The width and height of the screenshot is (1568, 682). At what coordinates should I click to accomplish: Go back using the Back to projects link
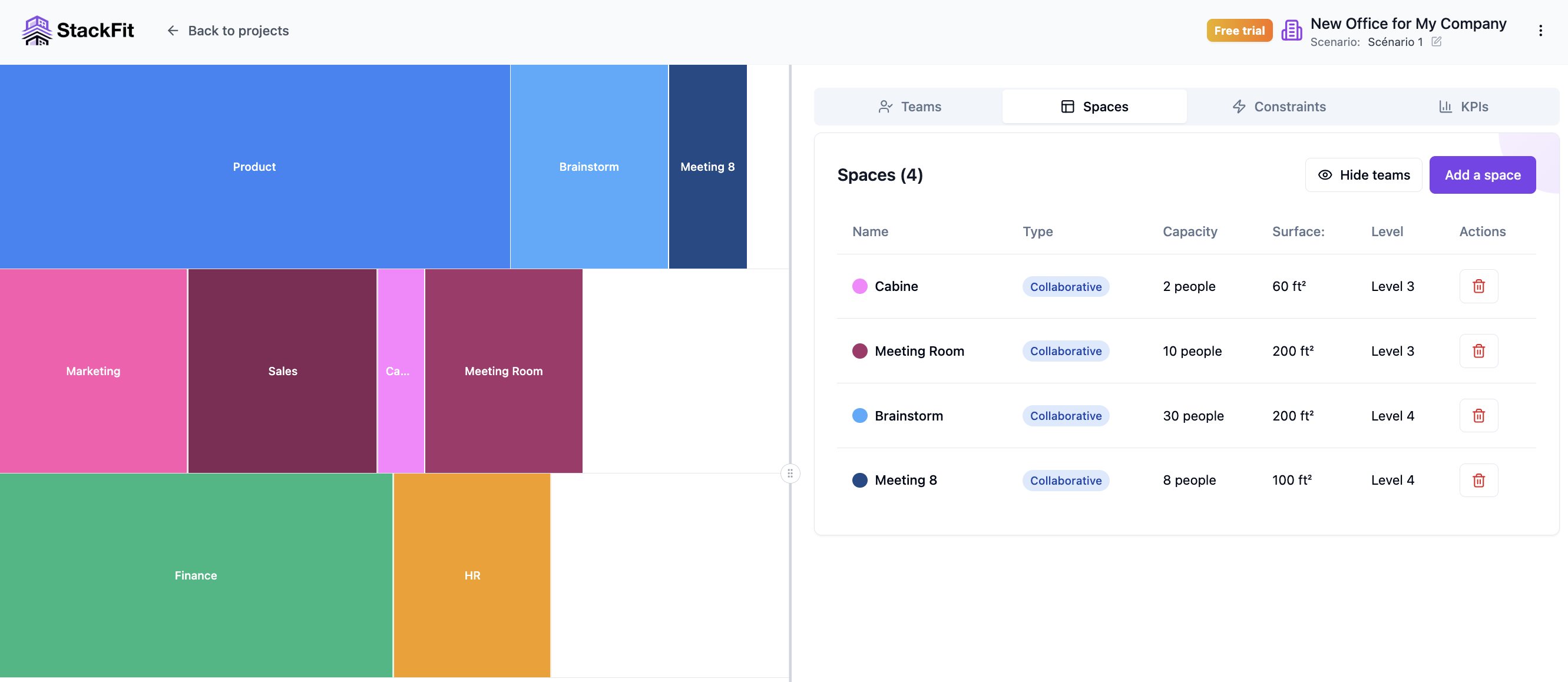tap(238, 31)
